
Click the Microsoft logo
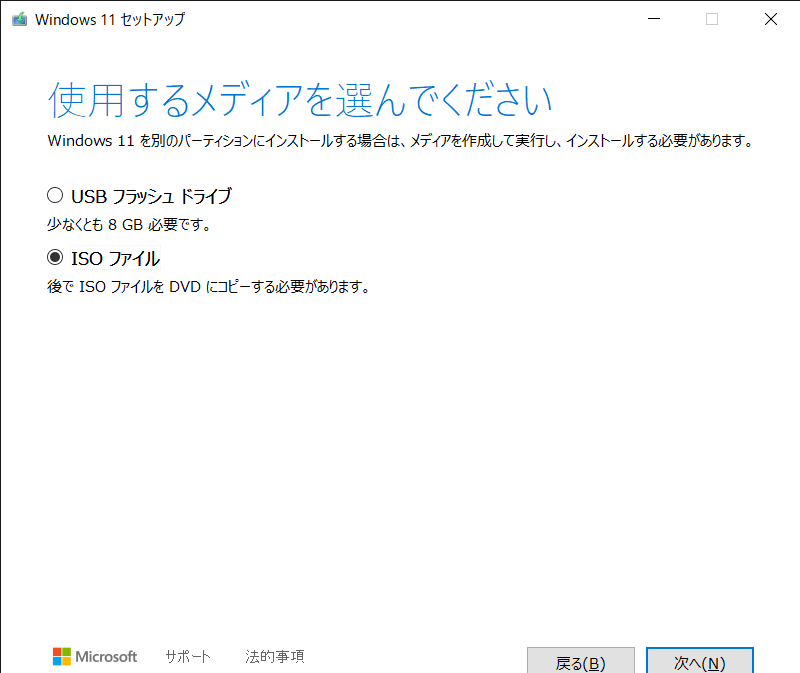point(95,656)
